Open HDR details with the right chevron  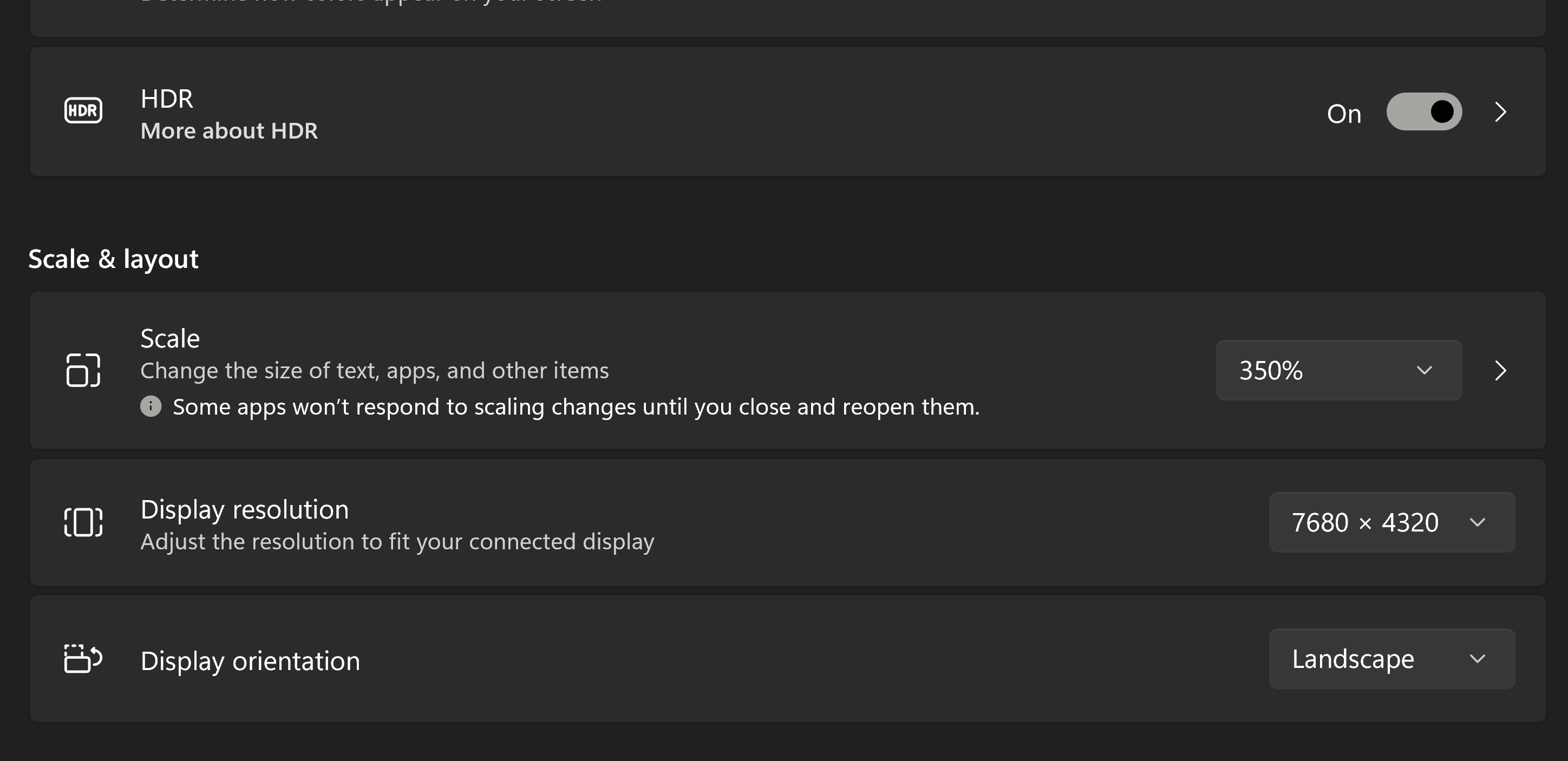tap(1500, 112)
